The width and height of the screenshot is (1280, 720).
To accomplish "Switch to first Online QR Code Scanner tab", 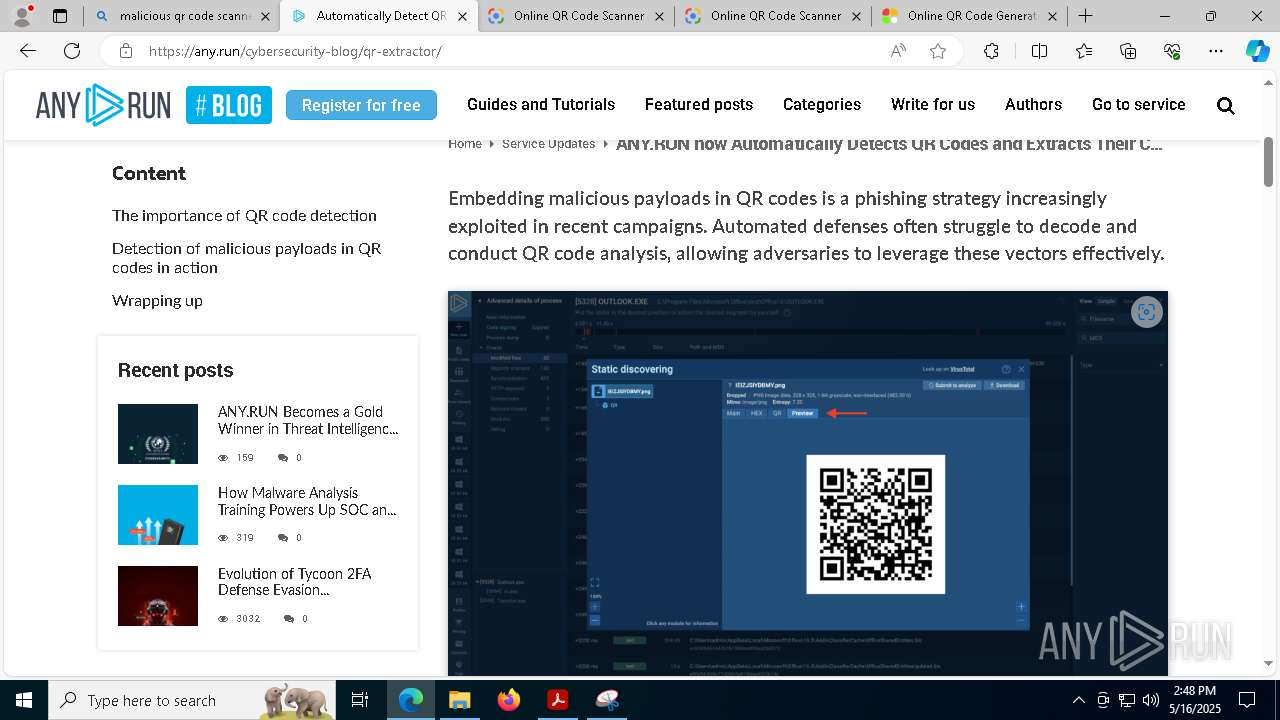I will click(x=576, y=16).
